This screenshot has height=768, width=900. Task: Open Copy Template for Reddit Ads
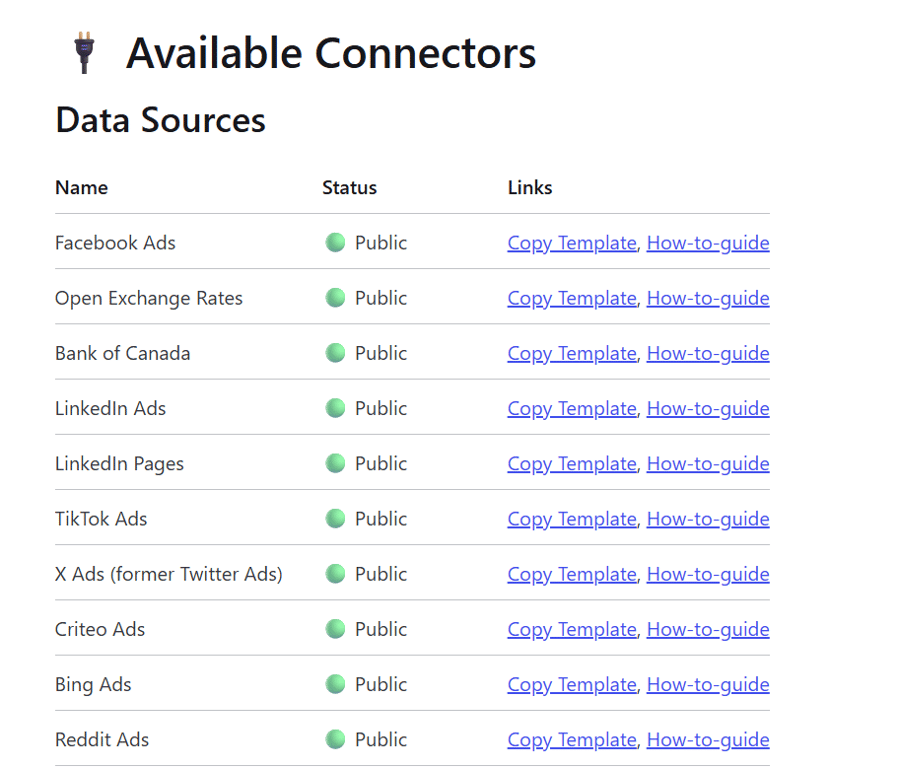[x=572, y=740]
